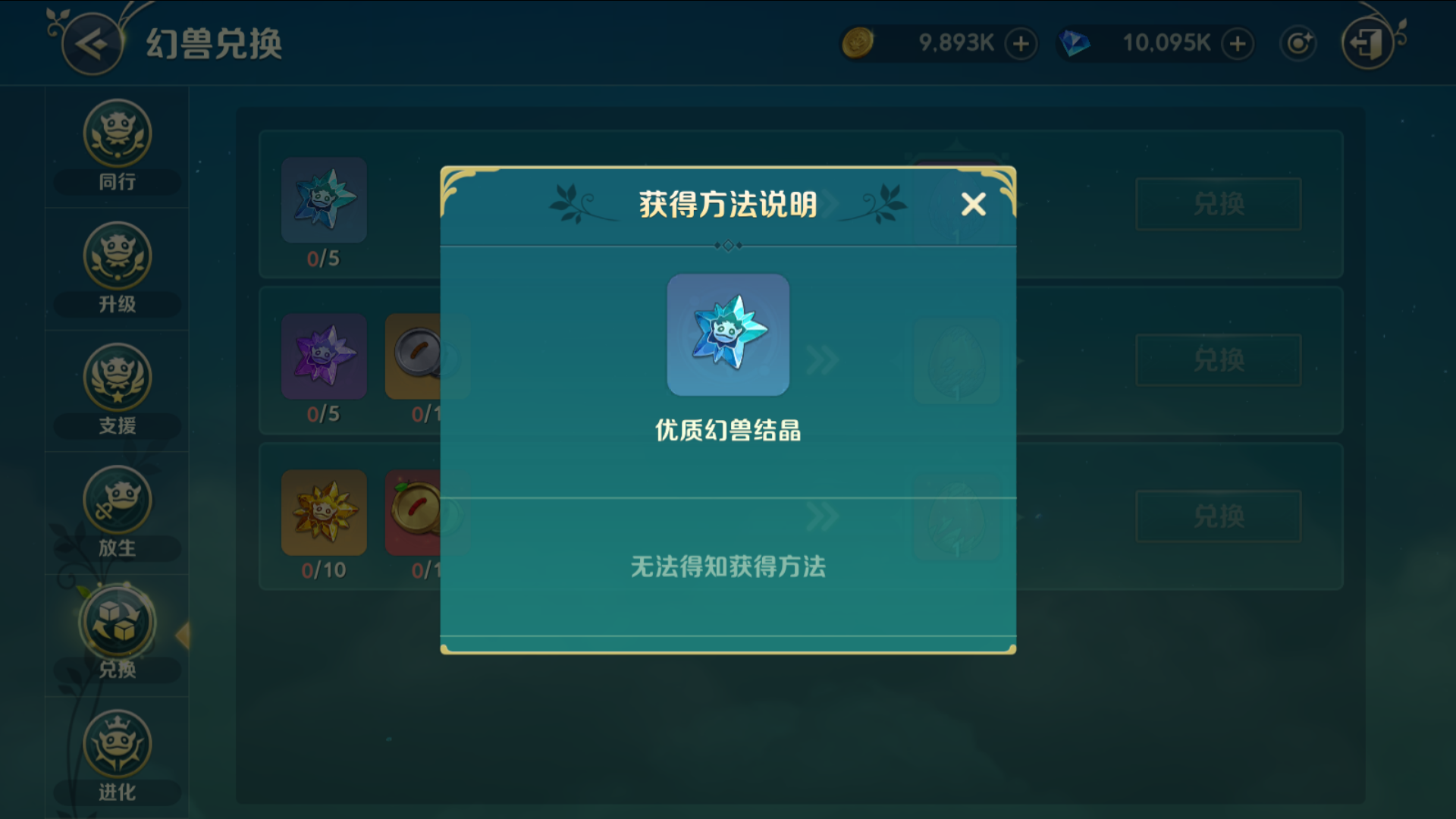
Task: Open the 同行 sidebar tab
Action: pyautogui.click(x=117, y=146)
